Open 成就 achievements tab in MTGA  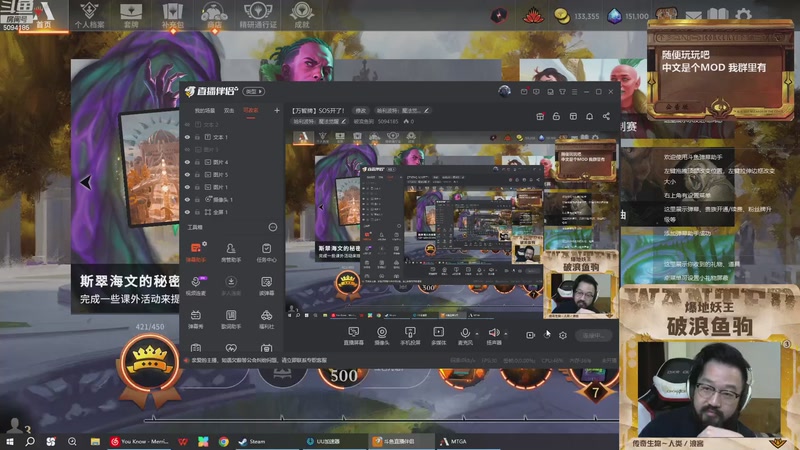pyautogui.click(x=302, y=15)
